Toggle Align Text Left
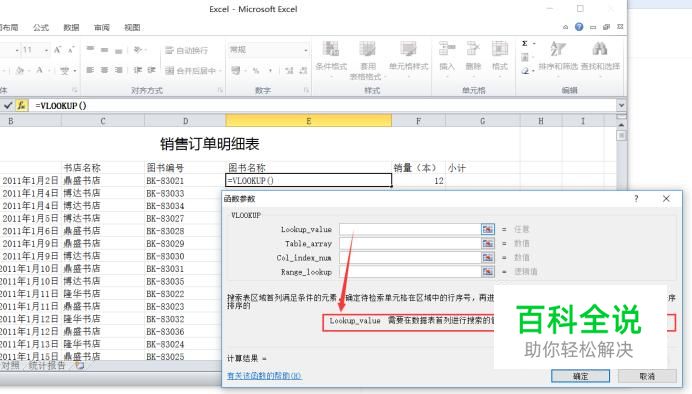The image size is (692, 394). tap(90, 70)
